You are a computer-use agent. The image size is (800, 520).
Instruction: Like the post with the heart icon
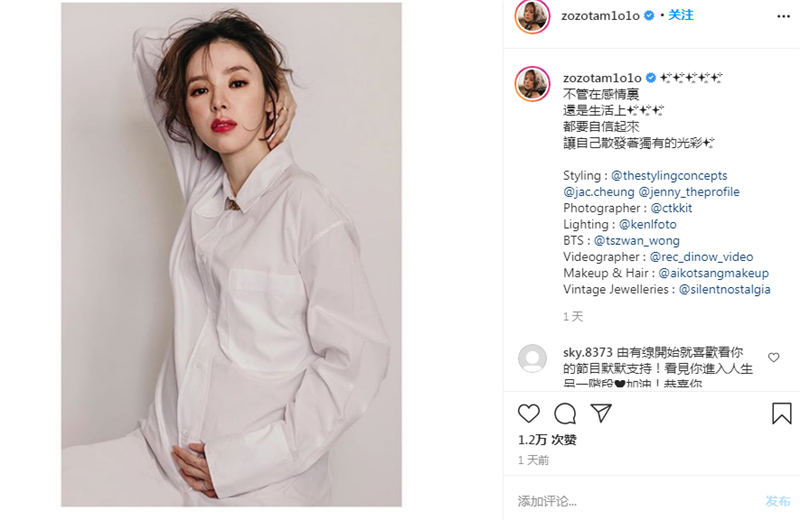tap(529, 413)
